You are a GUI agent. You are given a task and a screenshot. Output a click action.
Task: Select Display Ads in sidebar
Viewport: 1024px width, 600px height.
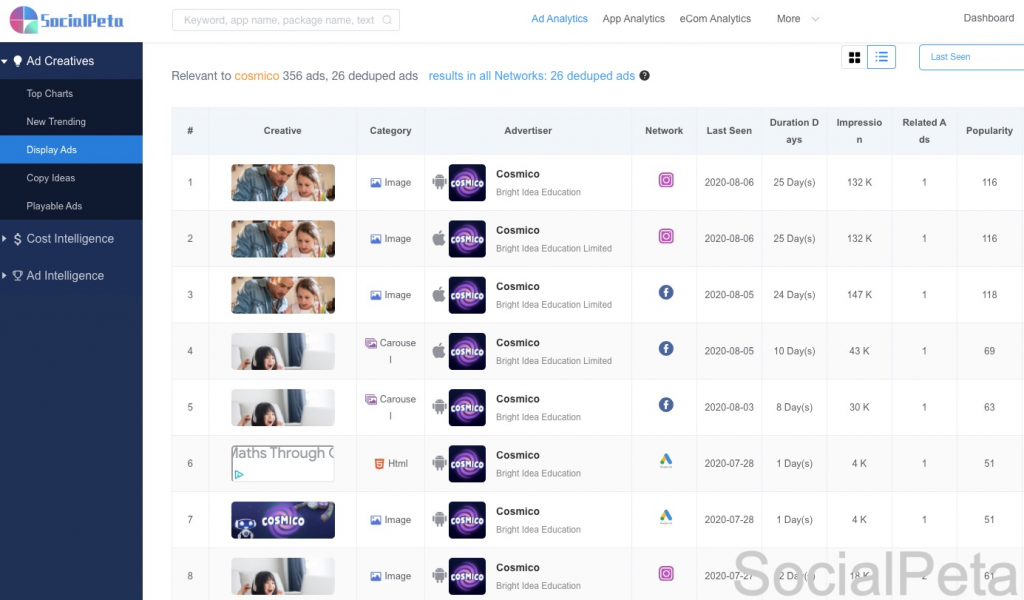coord(71,150)
